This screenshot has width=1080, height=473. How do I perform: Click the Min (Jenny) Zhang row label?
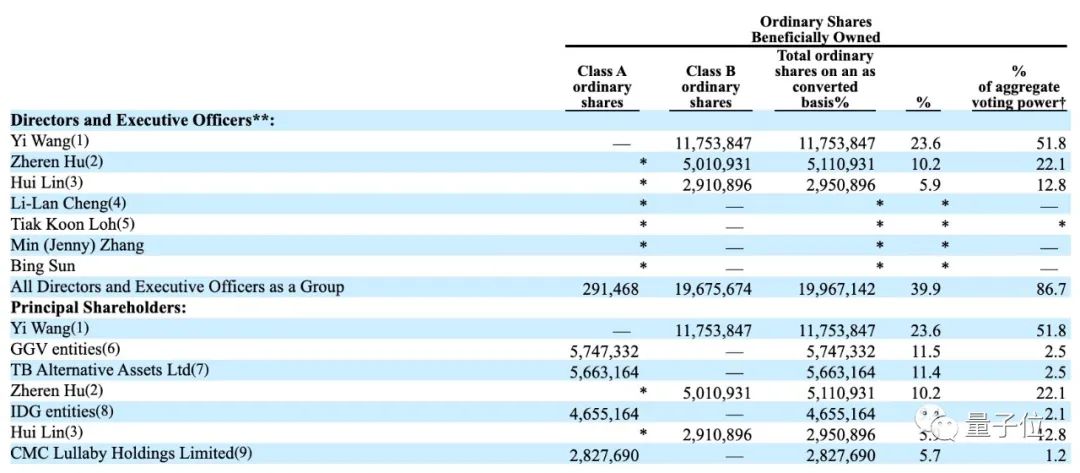[77, 246]
